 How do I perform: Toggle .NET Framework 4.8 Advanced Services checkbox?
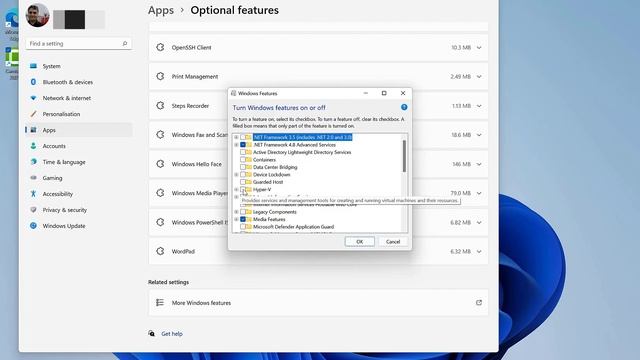[x=243, y=145]
